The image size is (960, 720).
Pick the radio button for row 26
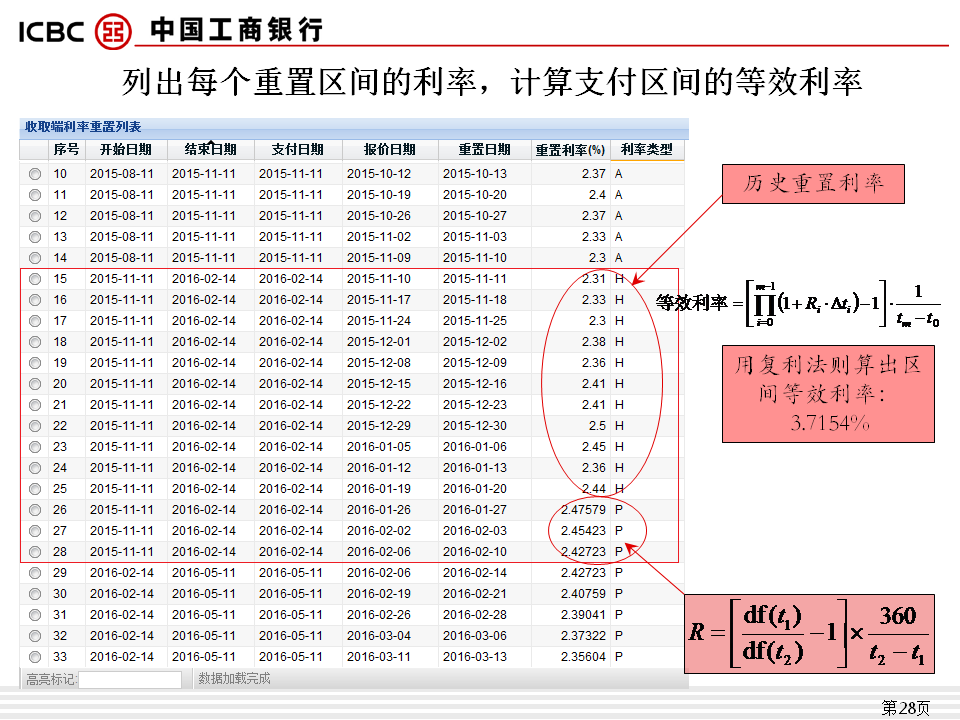(x=35, y=510)
